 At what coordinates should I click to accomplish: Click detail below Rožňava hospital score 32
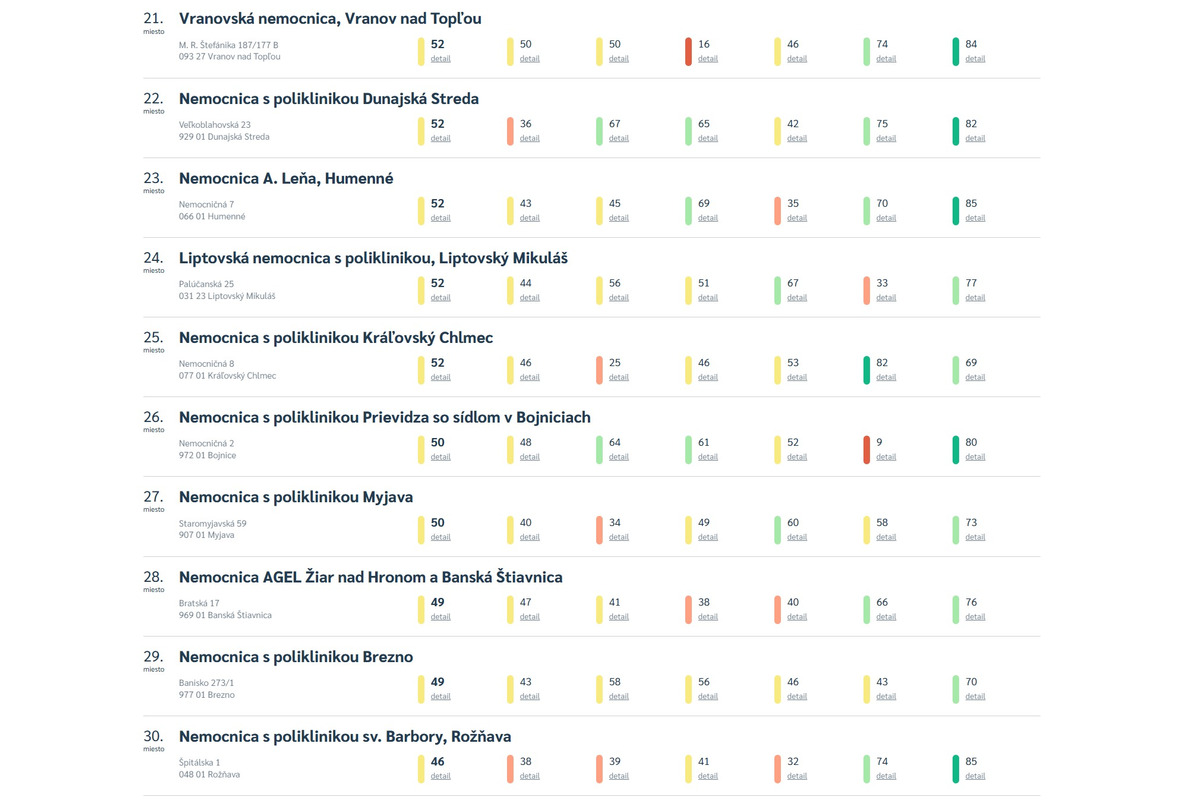(796, 776)
